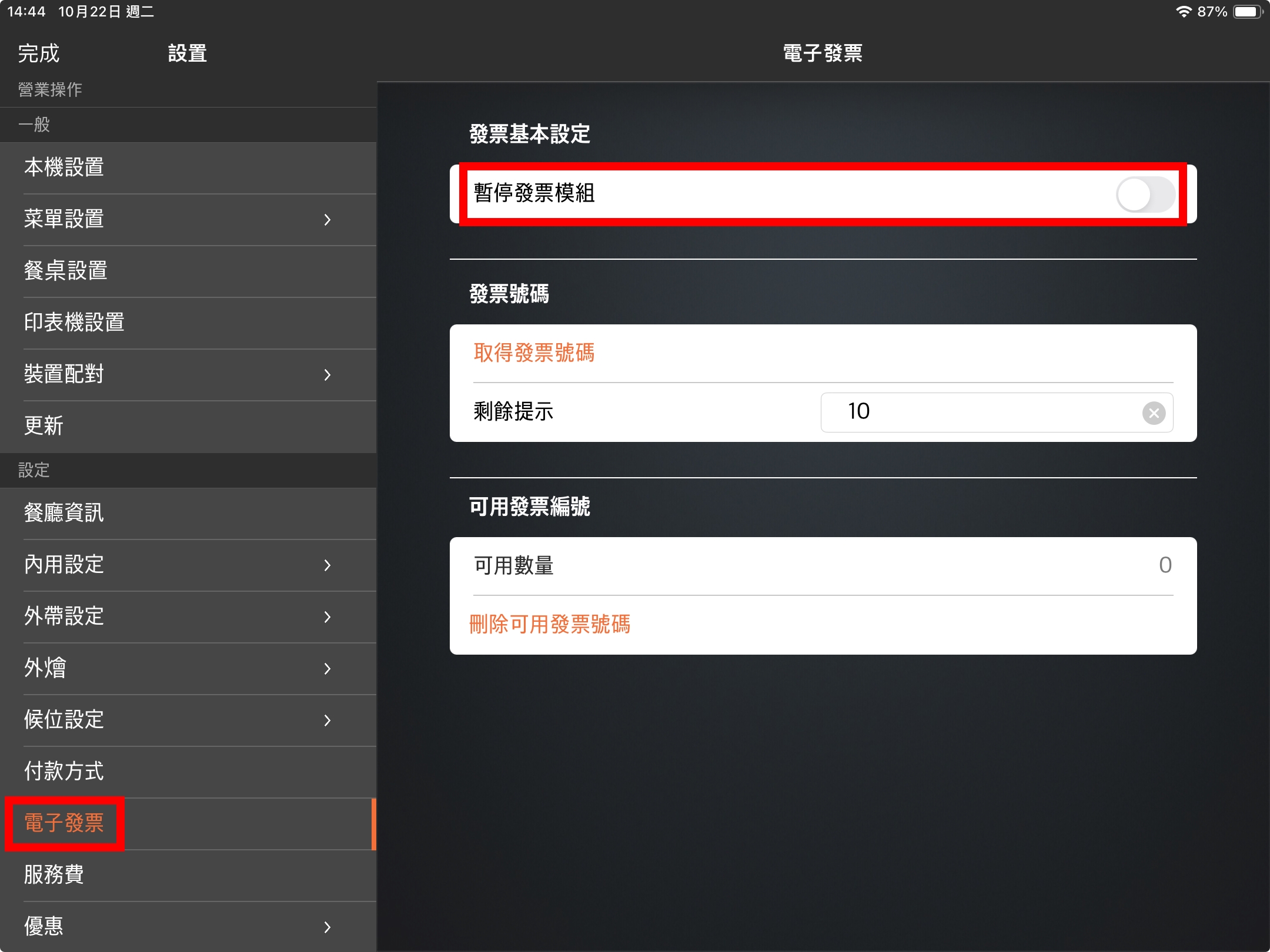Toggle the 暫停發票模組 switch

click(1145, 195)
